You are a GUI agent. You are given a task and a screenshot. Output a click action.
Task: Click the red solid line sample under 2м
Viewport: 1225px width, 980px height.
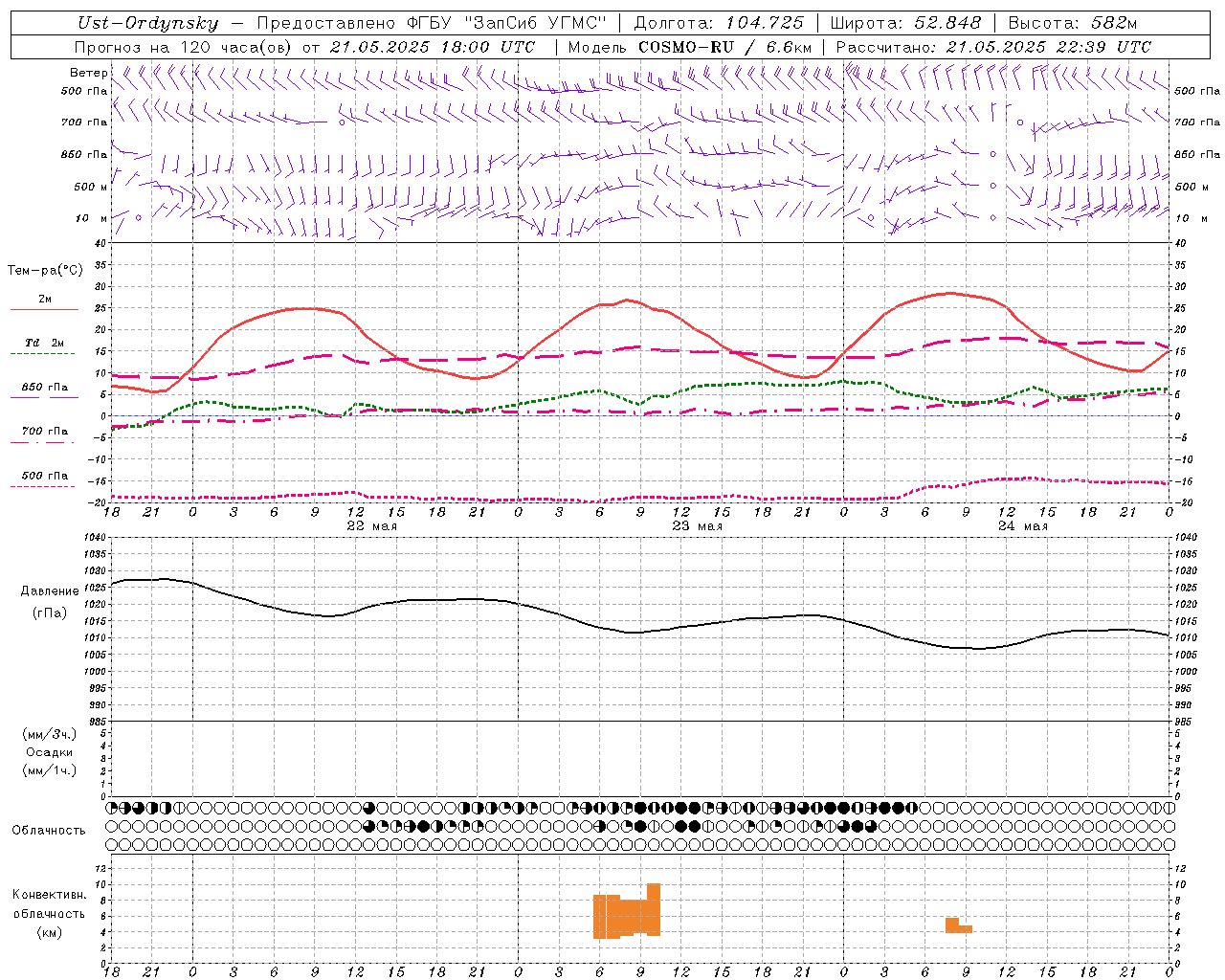coord(44,309)
